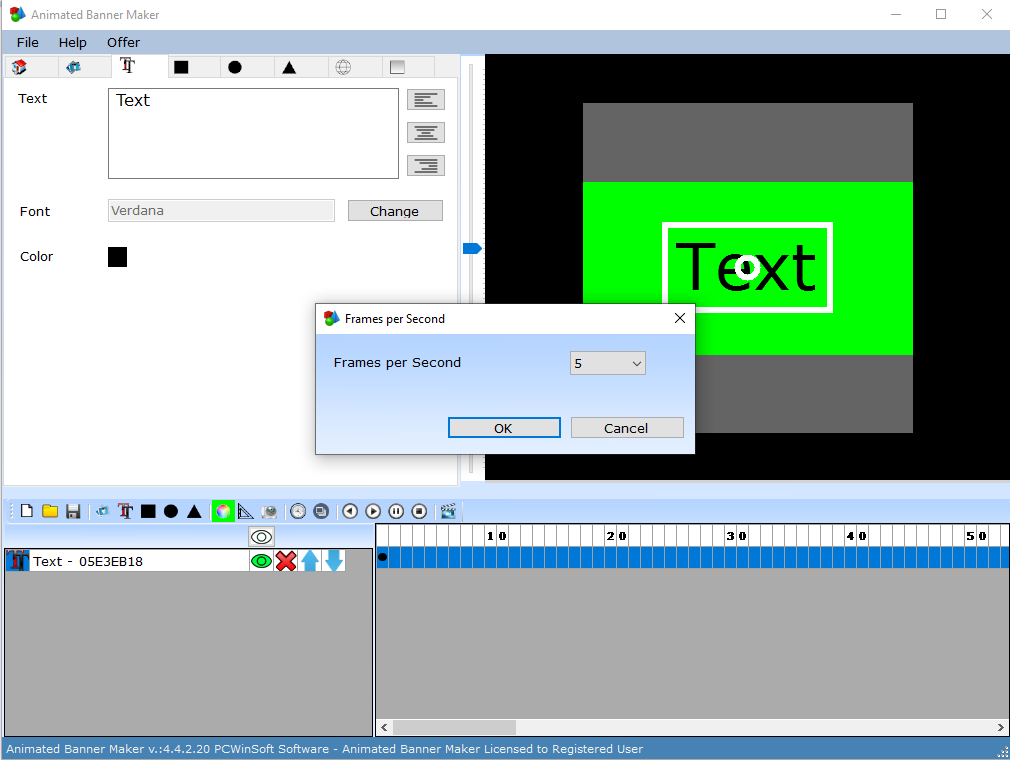
Task: Open the background color wheel tool
Action: tap(223, 511)
